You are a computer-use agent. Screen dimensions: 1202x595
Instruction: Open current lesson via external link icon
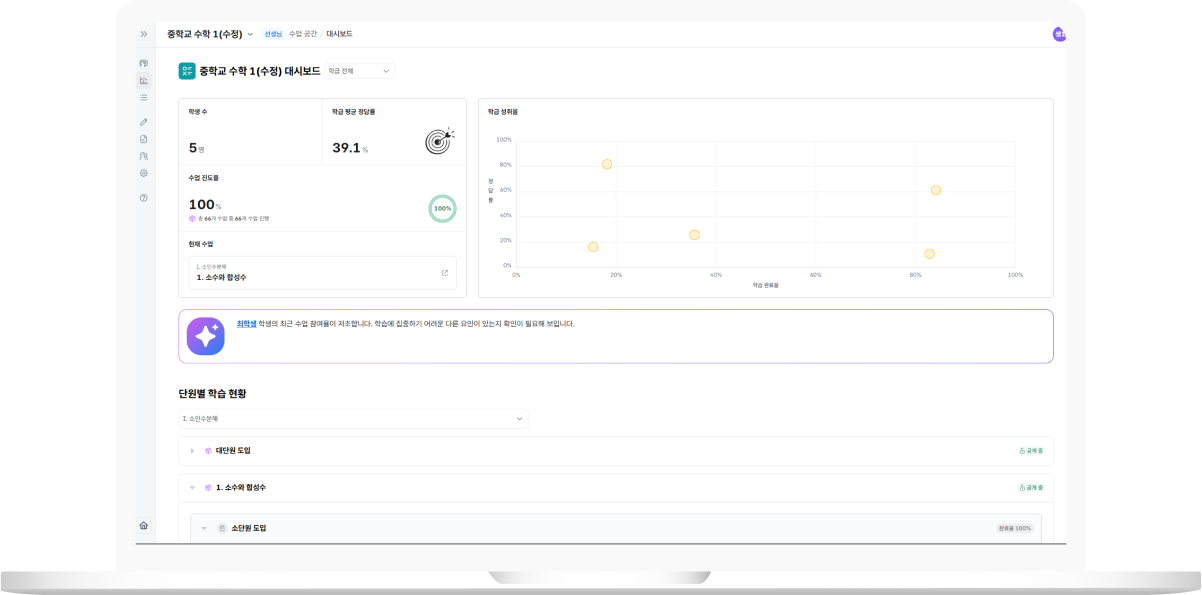[445, 273]
